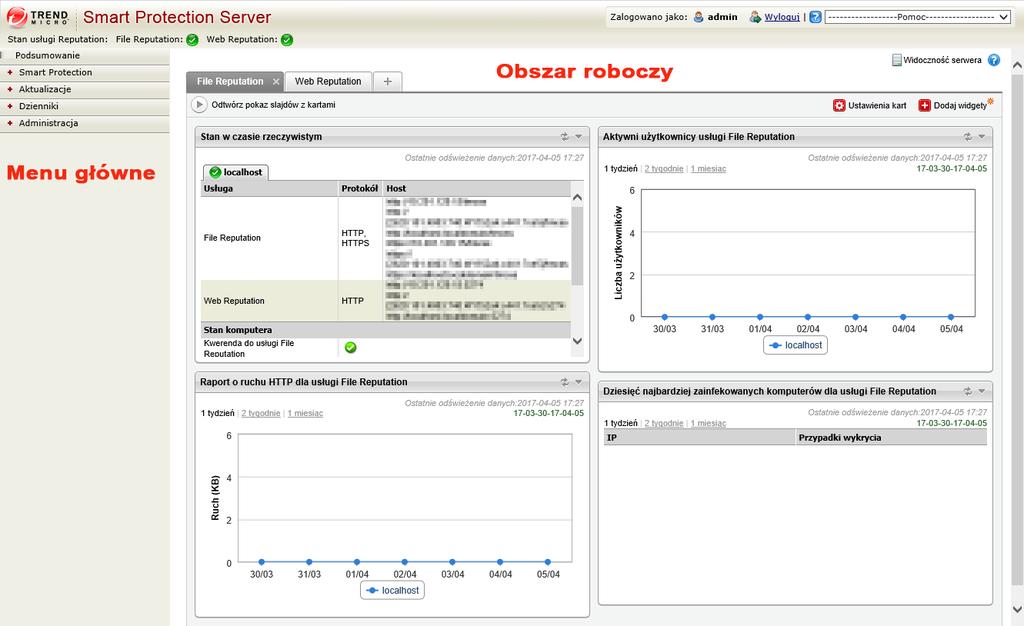1024x626 pixels.
Task: Select 1 miesiąc in top infected computers widget
Action: (x=708, y=423)
